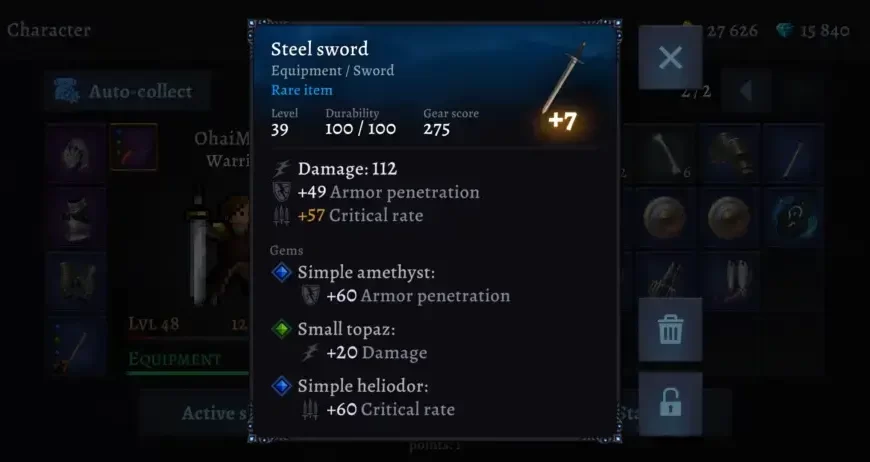Open the equipped +7 sword slot
The height and width of the screenshot is (462, 870).
coord(76,347)
